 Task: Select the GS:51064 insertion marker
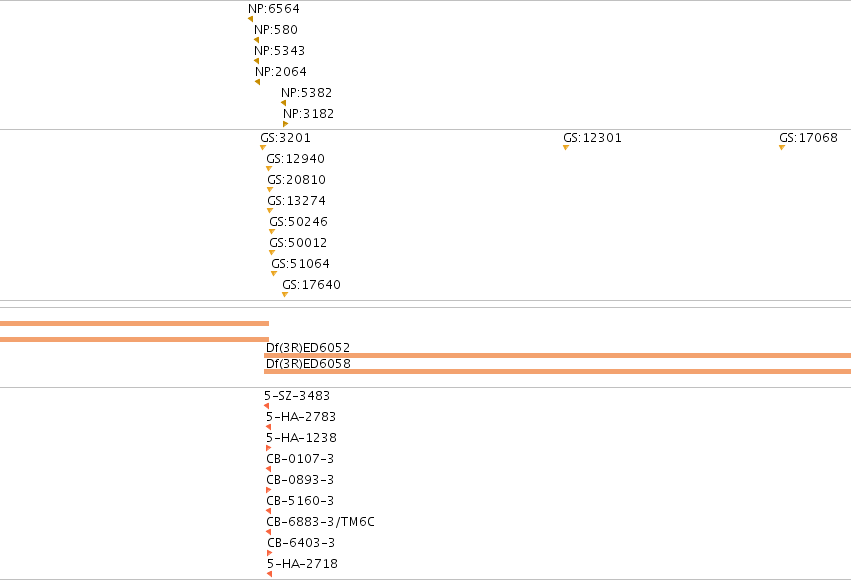(x=274, y=273)
